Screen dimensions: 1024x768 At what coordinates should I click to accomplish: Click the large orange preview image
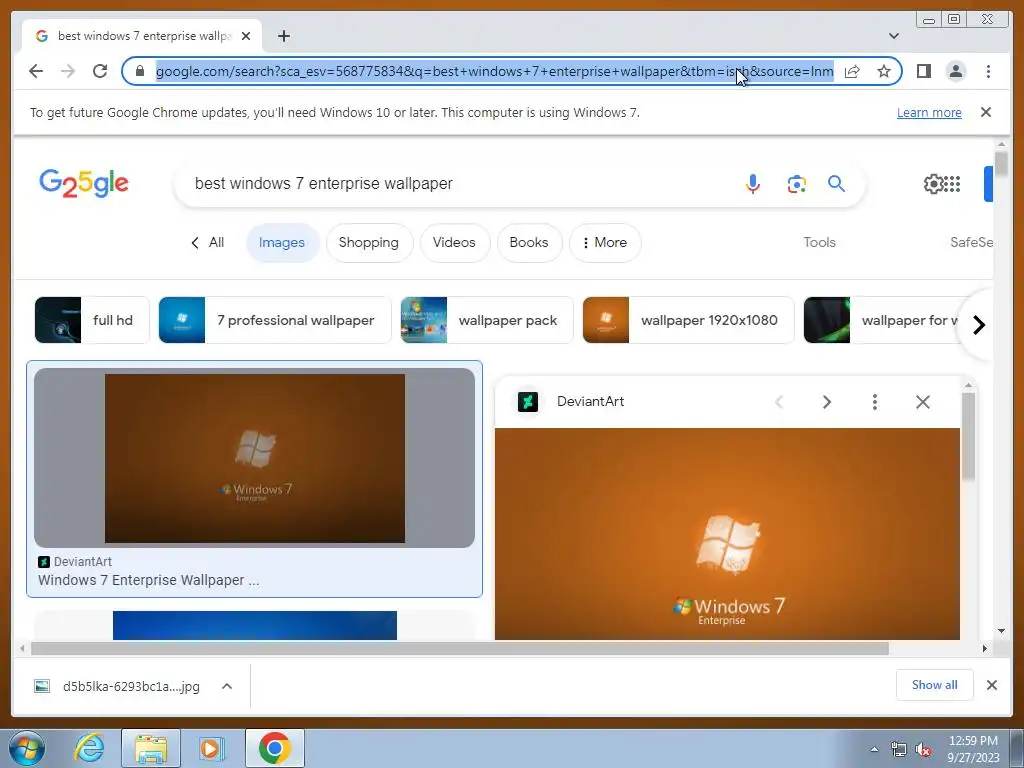pos(727,534)
